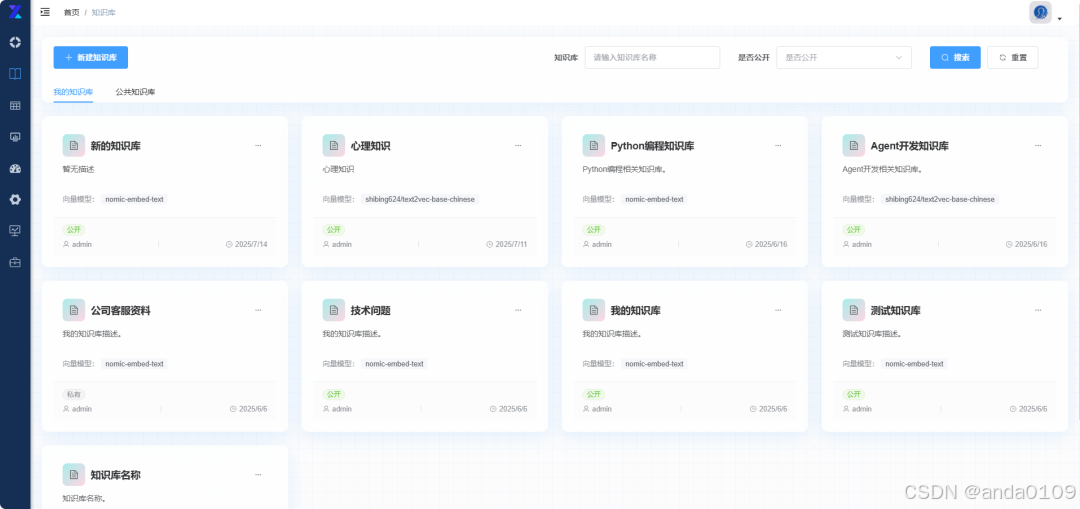The height and width of the screenshot is (509, 1080).
Task: Open the briefcase toolbox icon in sidebar
Action: (x=15, y=262)
